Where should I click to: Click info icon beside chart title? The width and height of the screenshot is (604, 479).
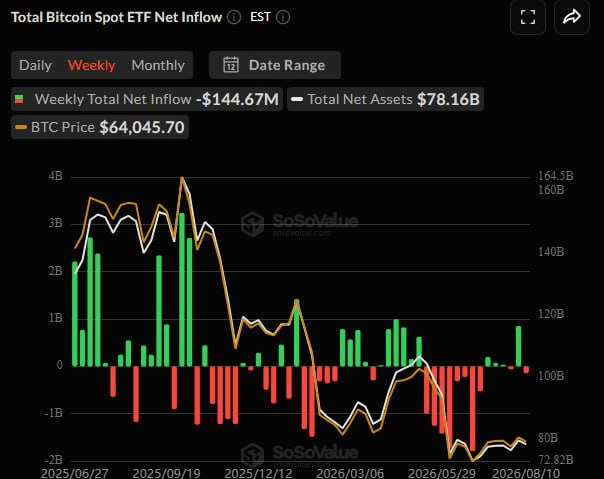click(x=234, y=17)
